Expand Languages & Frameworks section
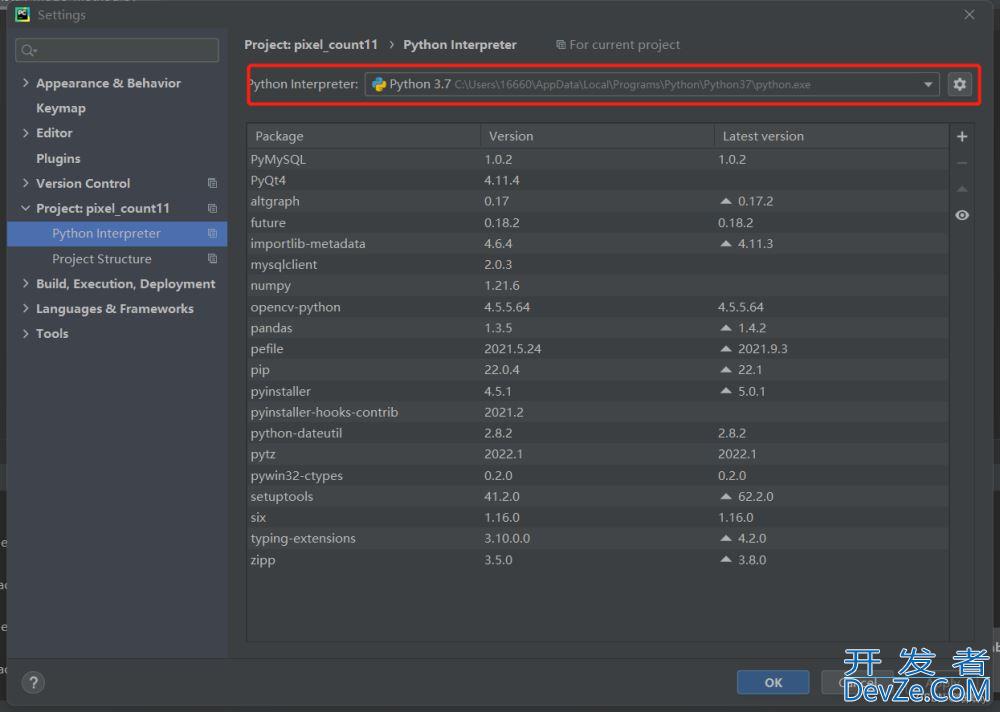Viewport: 1000px width, 712px height. (26, 308)
